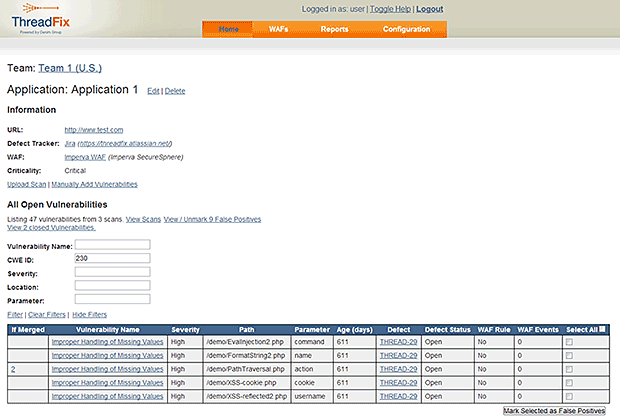Open vulnerability name in FormatString2.php row
The image size is (620, 420).
click(x=107, y=356)
